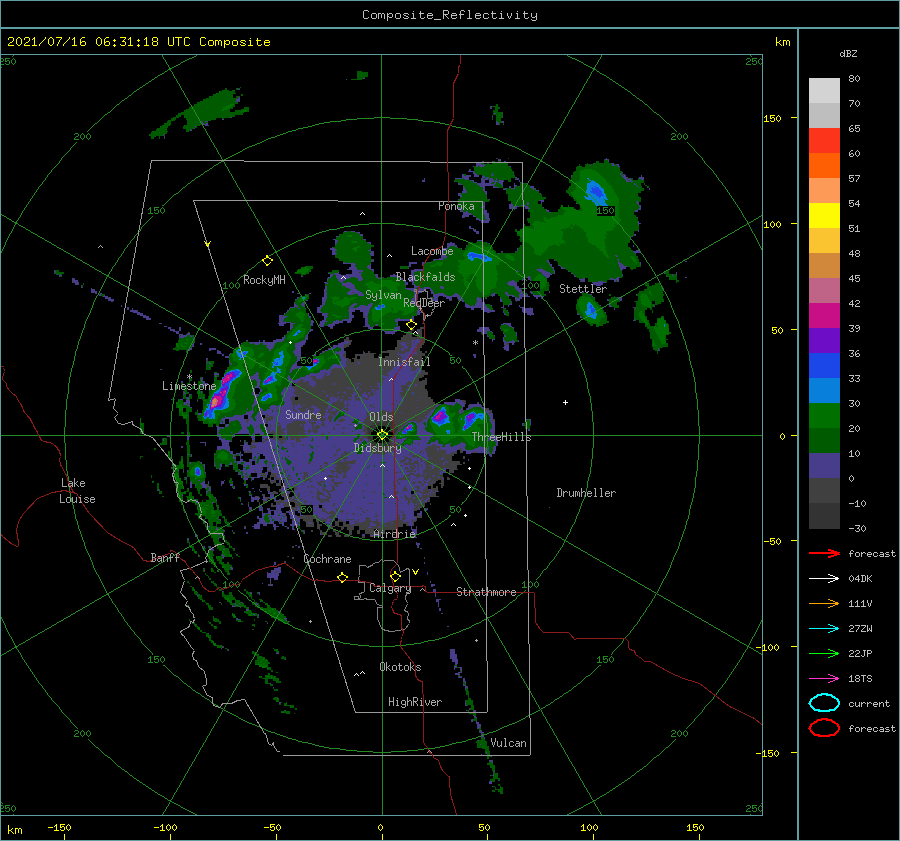
Task: Click the white plus marker west of Drumheller
Action: click(x=565, y=402)
